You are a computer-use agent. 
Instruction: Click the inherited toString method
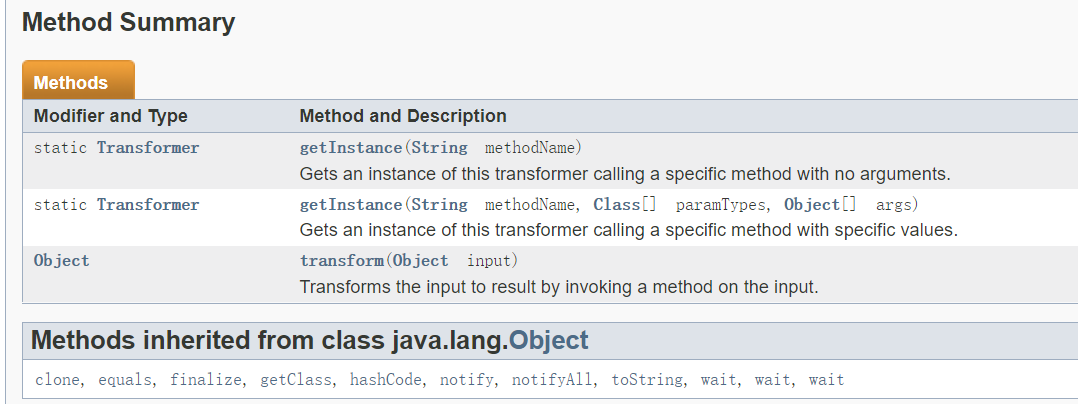point(647,380)
